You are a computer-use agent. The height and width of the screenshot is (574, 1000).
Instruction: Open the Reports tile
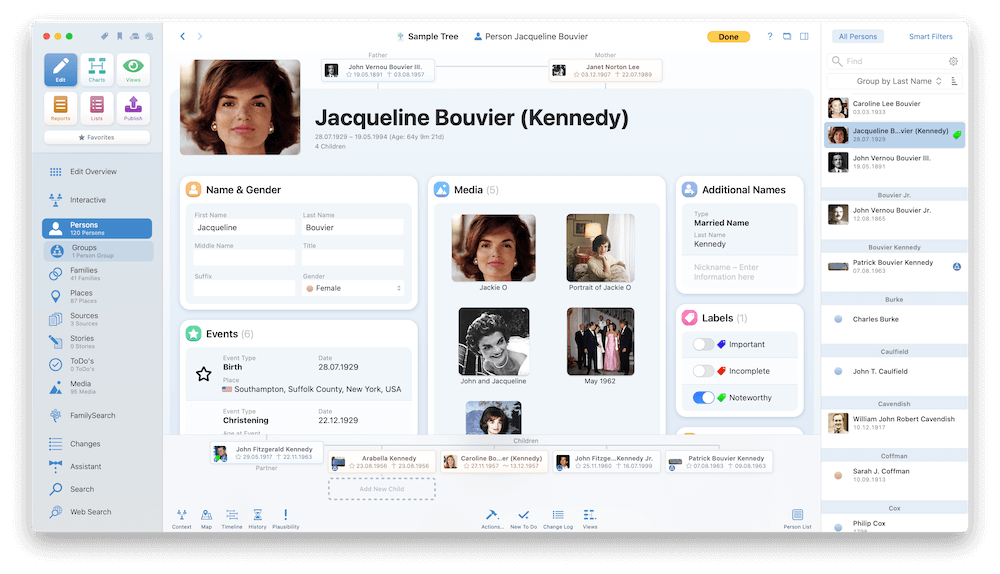[61, 108]
